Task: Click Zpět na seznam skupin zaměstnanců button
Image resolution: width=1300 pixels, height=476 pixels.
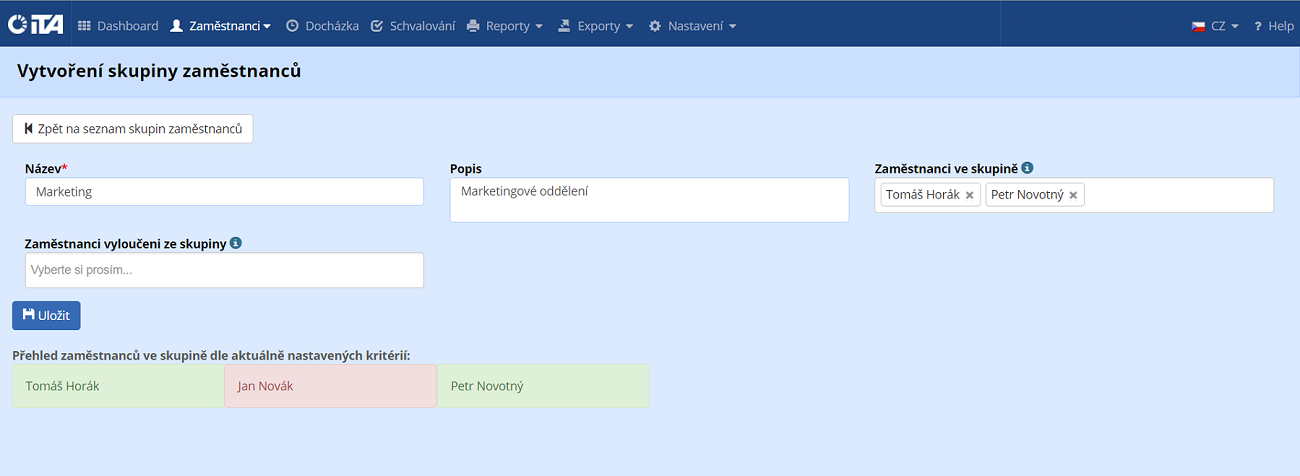Action: pos(133,129)
